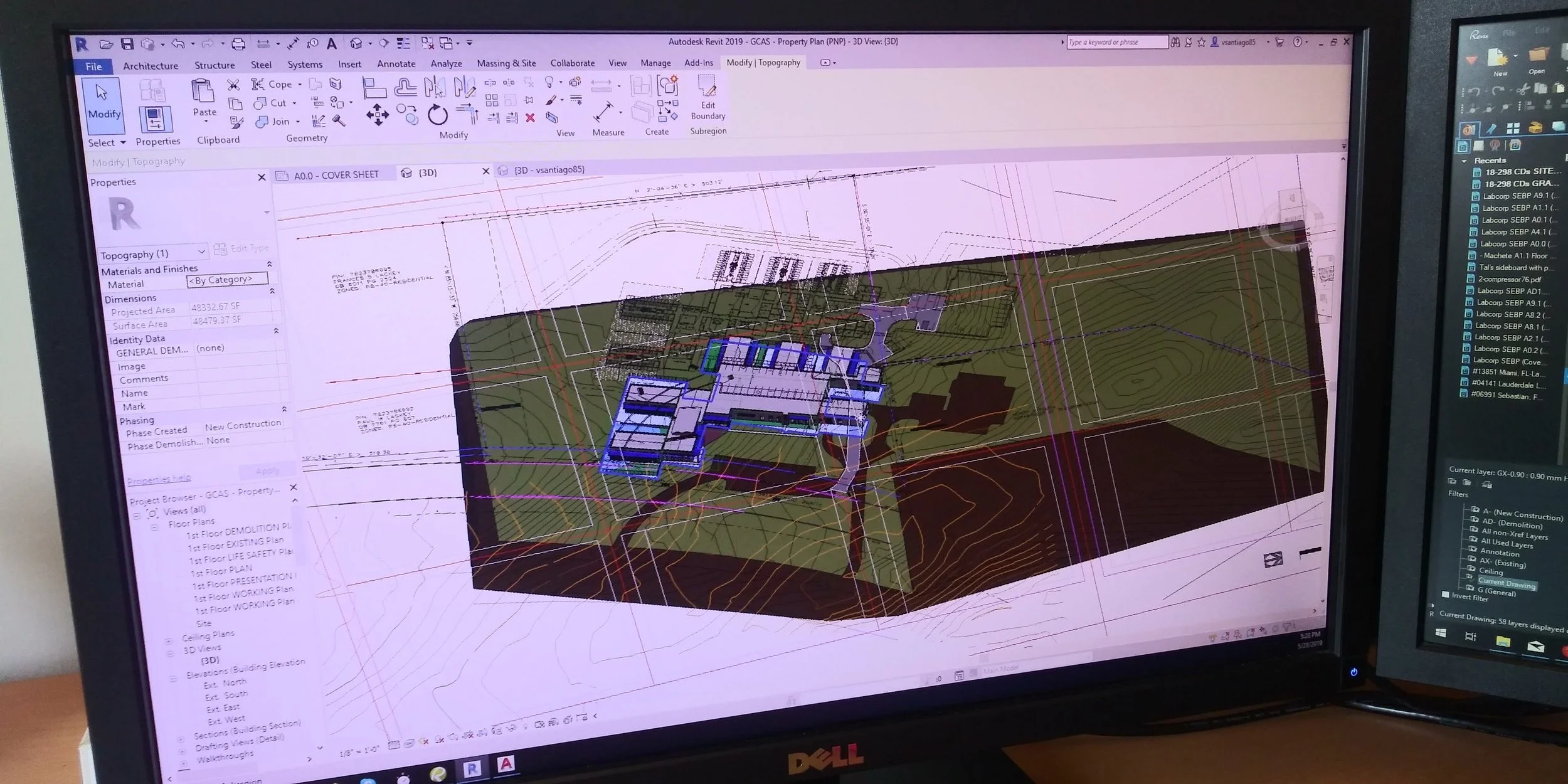Screen dimensions: 1568x784
Task: Open Default 3D View house icon
Action: [x=356, y=43]
